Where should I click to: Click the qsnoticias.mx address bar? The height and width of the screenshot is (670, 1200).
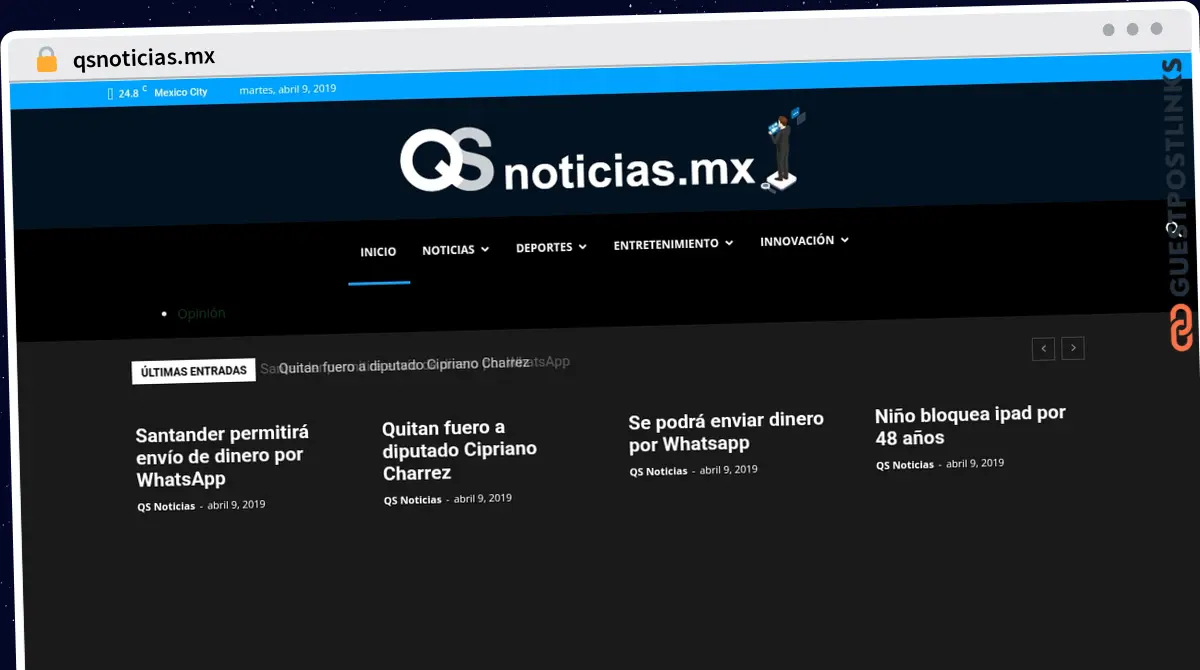pyautogui.click(x=144, y=57)
